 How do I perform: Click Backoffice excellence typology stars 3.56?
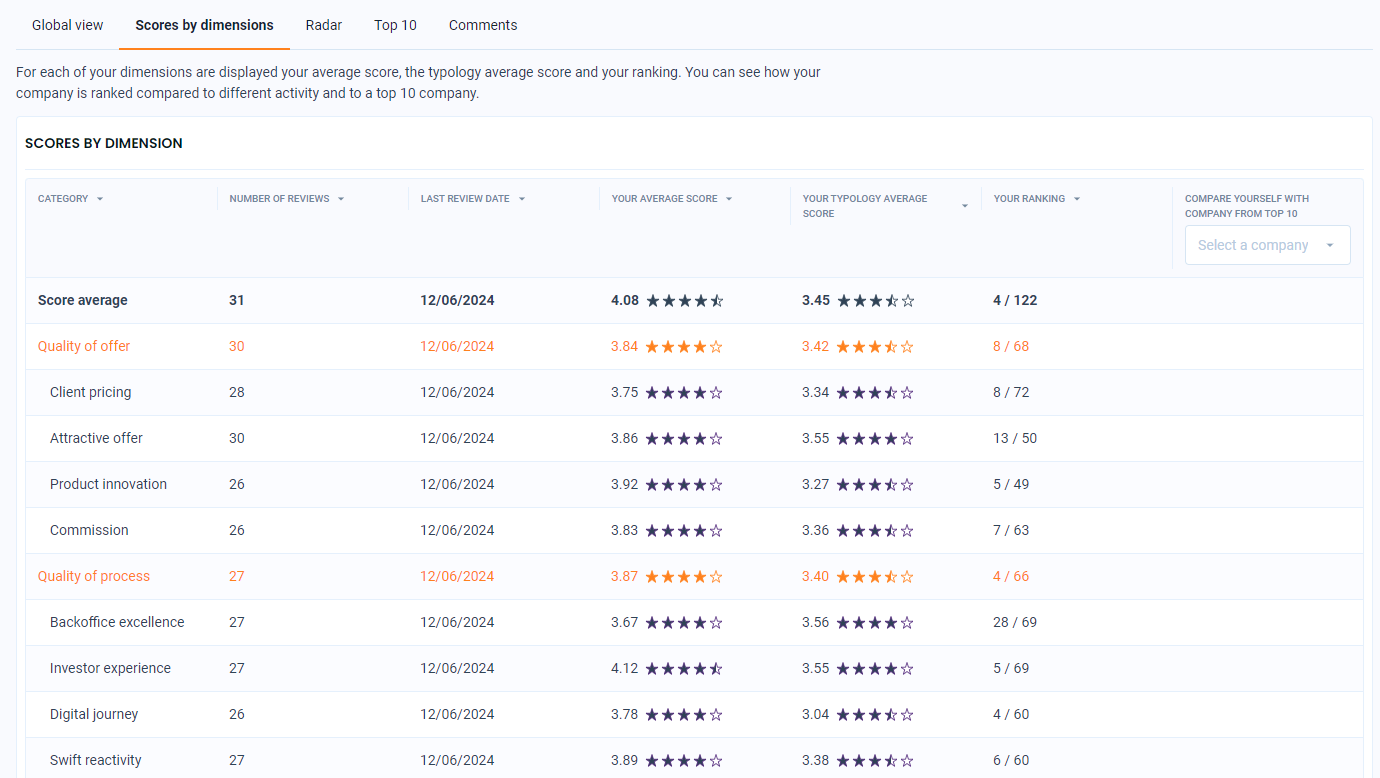click(x=875, y=622)
